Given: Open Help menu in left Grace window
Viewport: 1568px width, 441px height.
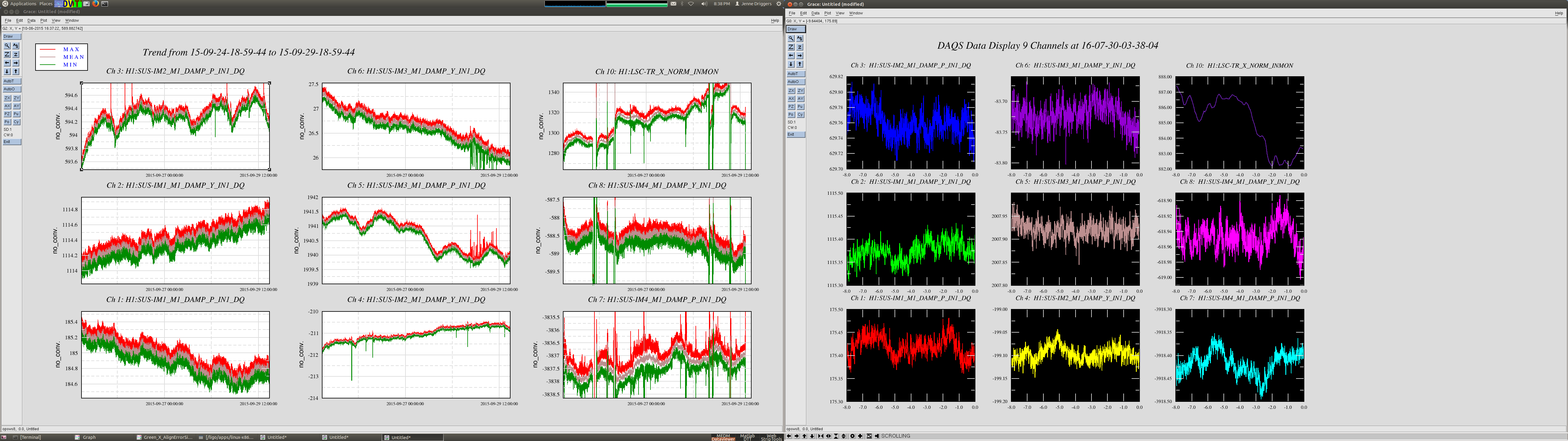Looking at the screenshot, I should tap(775, 21).
